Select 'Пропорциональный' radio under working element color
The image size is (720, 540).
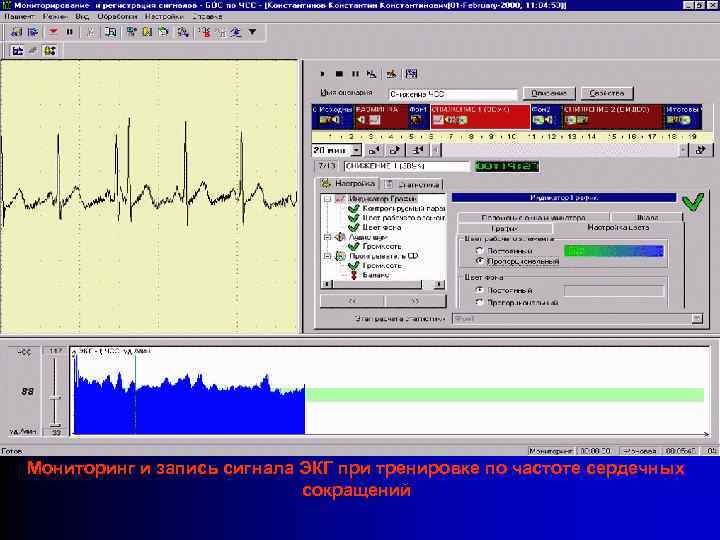(480, 261)
